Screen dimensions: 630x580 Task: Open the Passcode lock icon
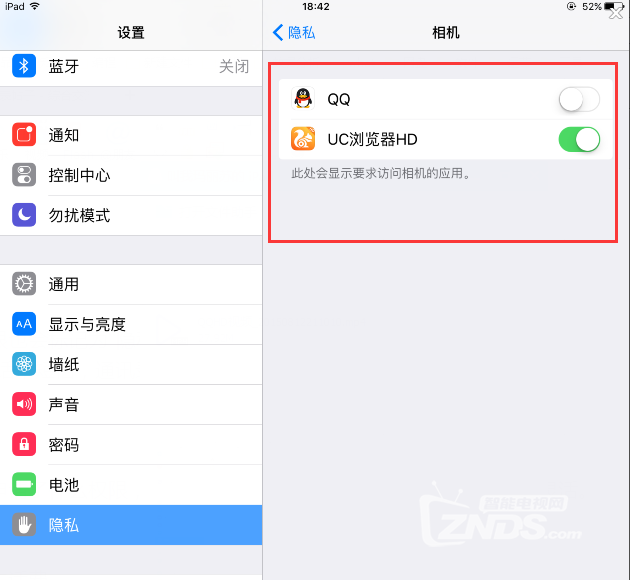coord(24,444)
